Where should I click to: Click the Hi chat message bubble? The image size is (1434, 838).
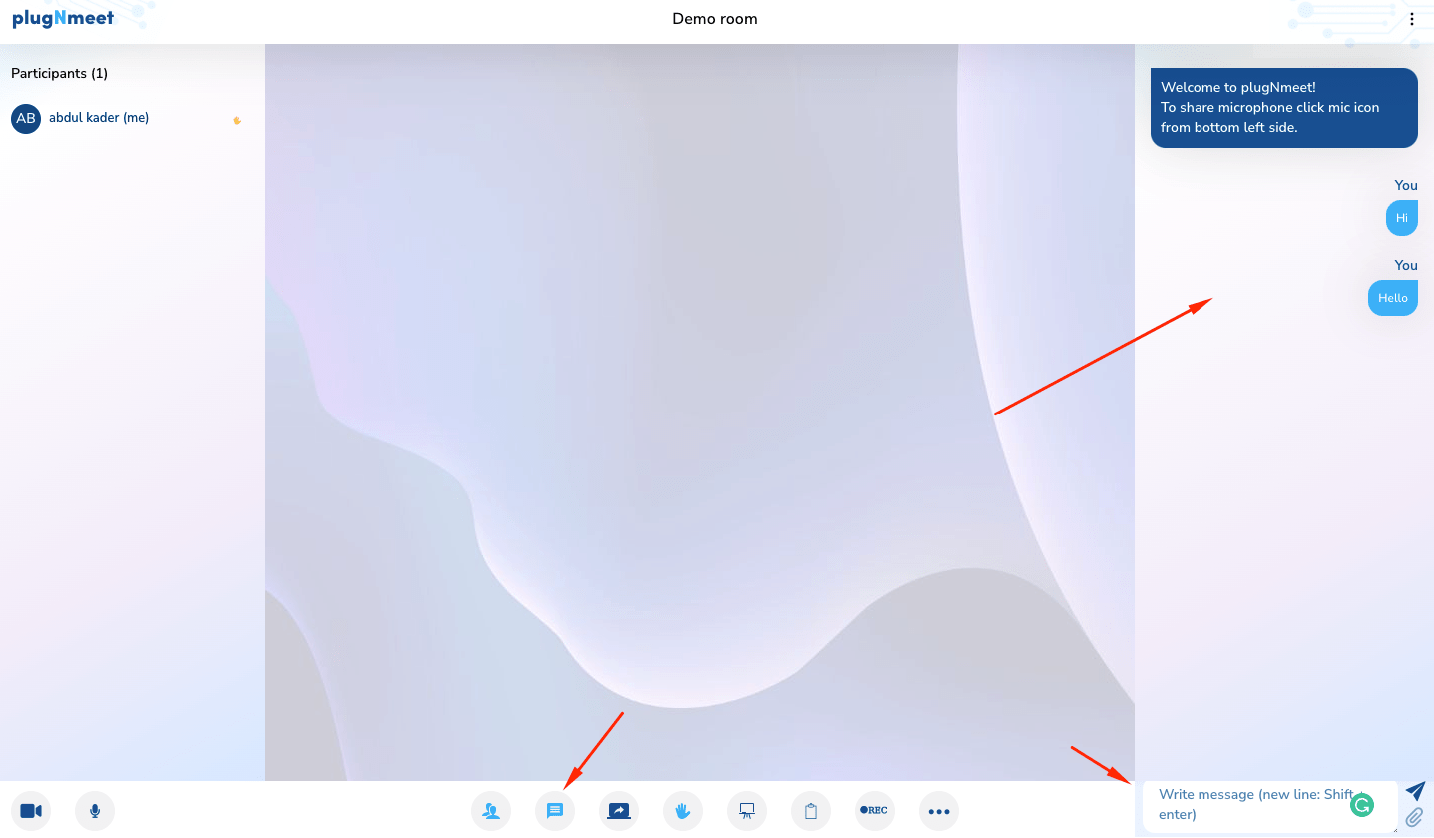[1402, 218]
